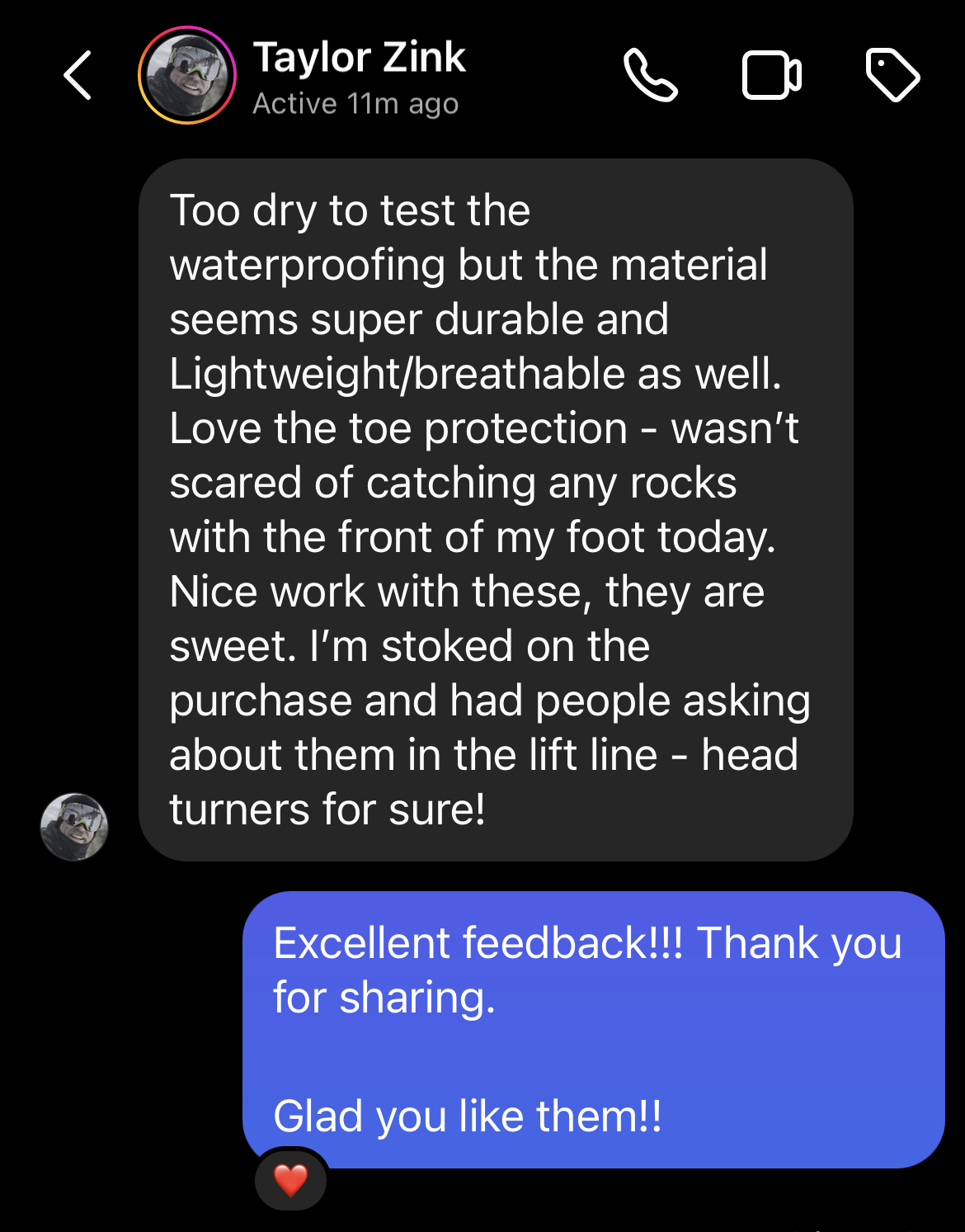Tap the red heart reaction badge
Image resolution: width=965 pixels, height=1232 pixels.
pyautogui.click(x=290, y=1180)
